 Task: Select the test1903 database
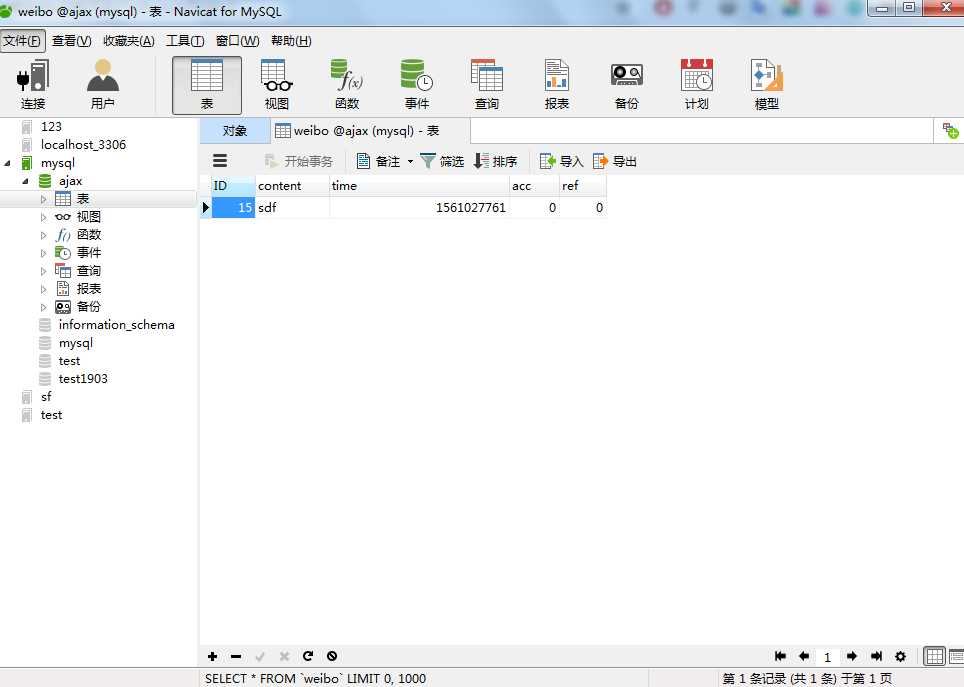pyautogui.click(x=83, y=379)
